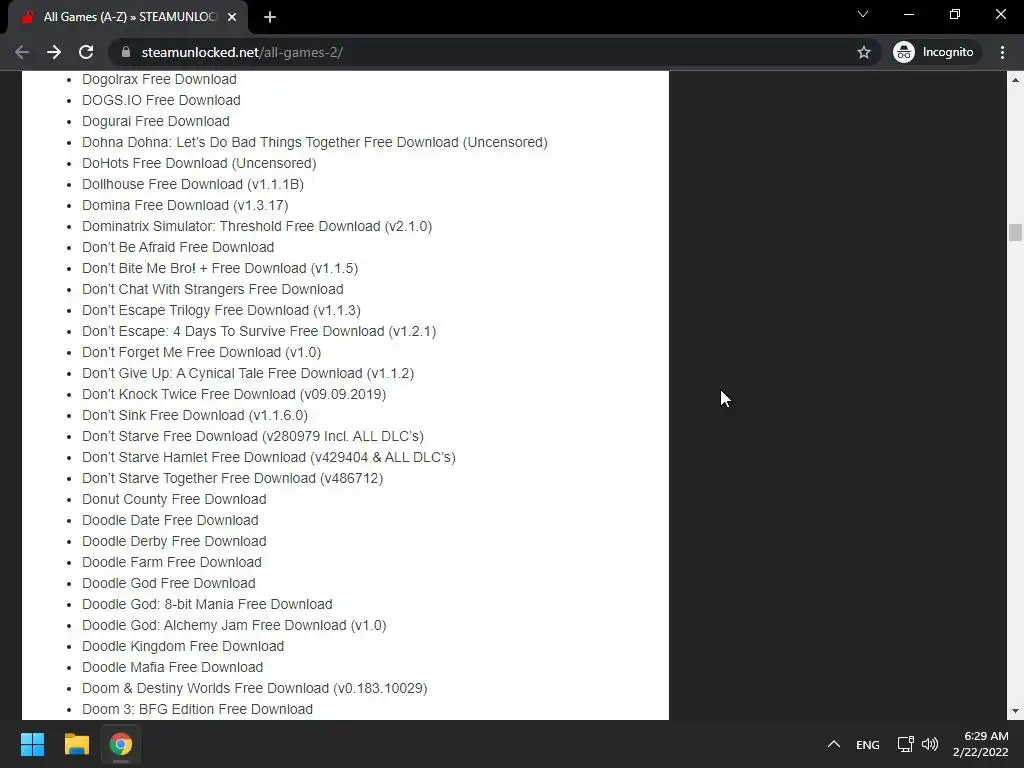Open the Don't Starve Hamlet link
The width and height of the screenshot is (1024, 768).
tap(268, 457)
